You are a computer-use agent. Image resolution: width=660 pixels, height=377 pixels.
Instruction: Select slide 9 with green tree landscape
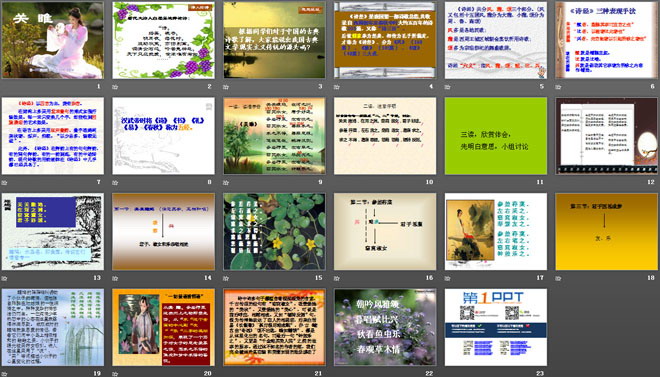274,136
